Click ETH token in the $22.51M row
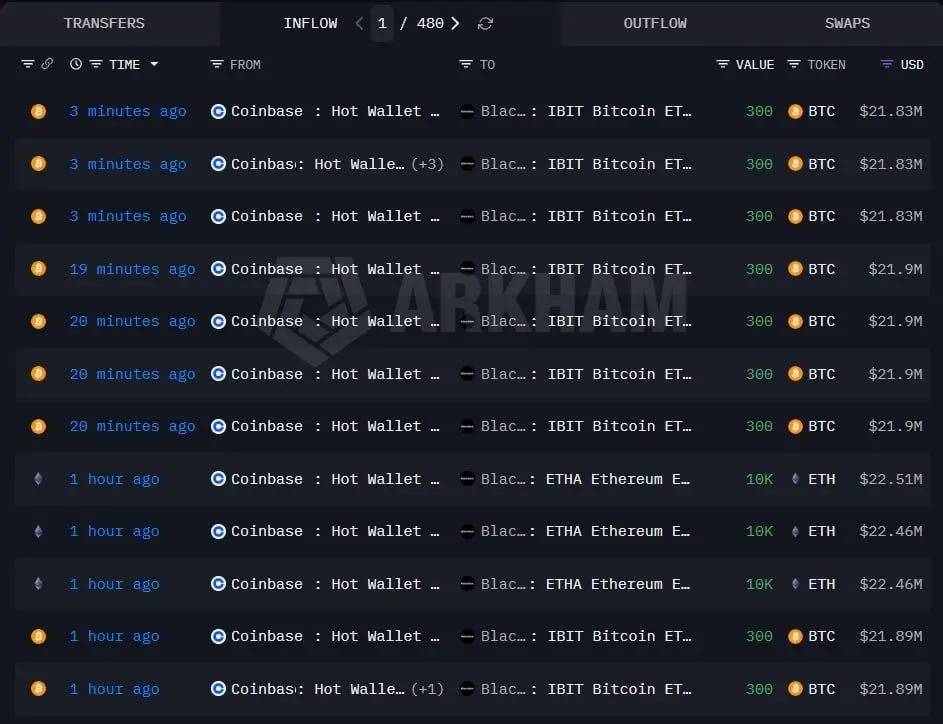This screenshot has height=724, width=943. tap(822, 479)
